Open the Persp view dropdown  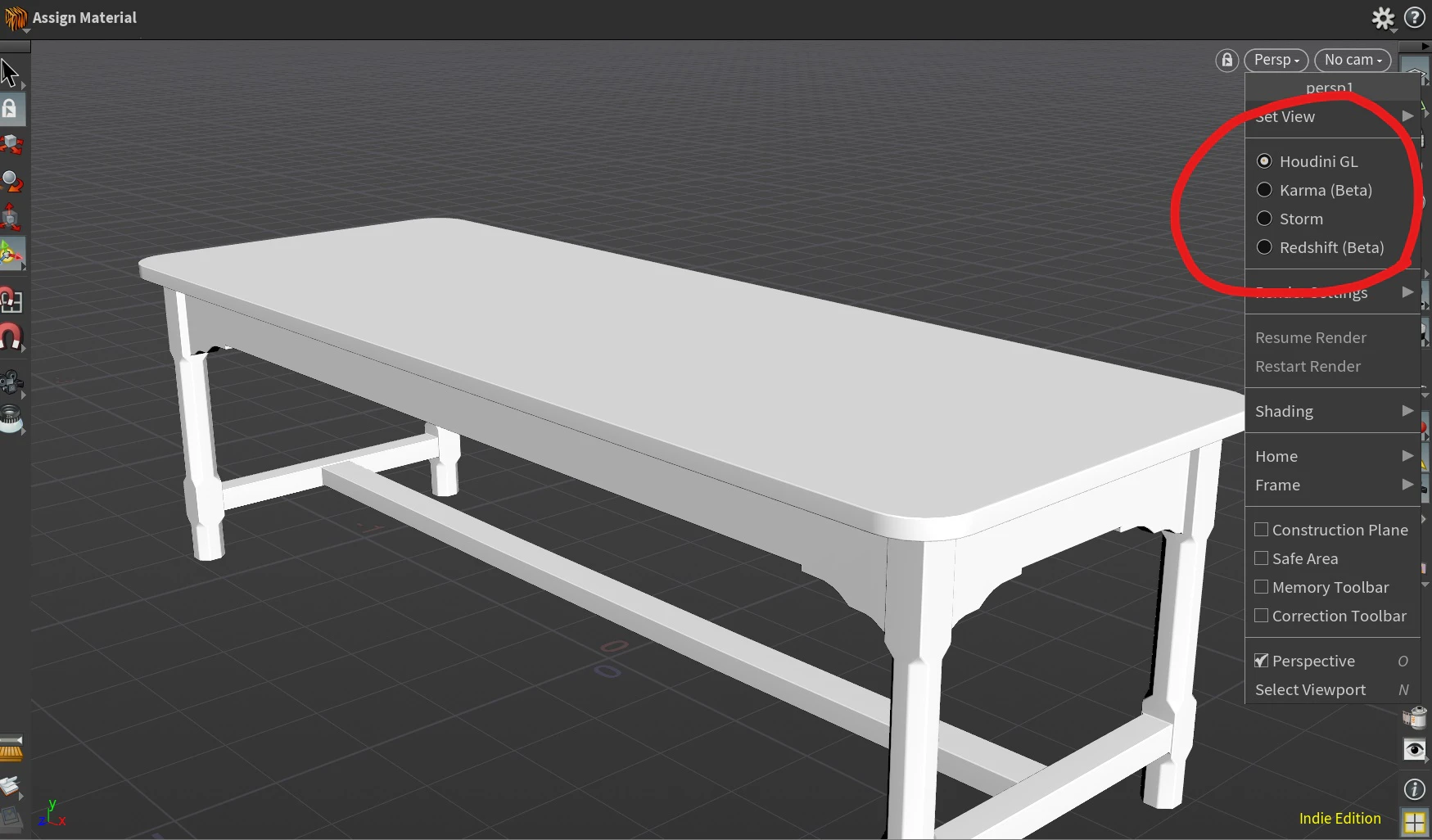1276,60
